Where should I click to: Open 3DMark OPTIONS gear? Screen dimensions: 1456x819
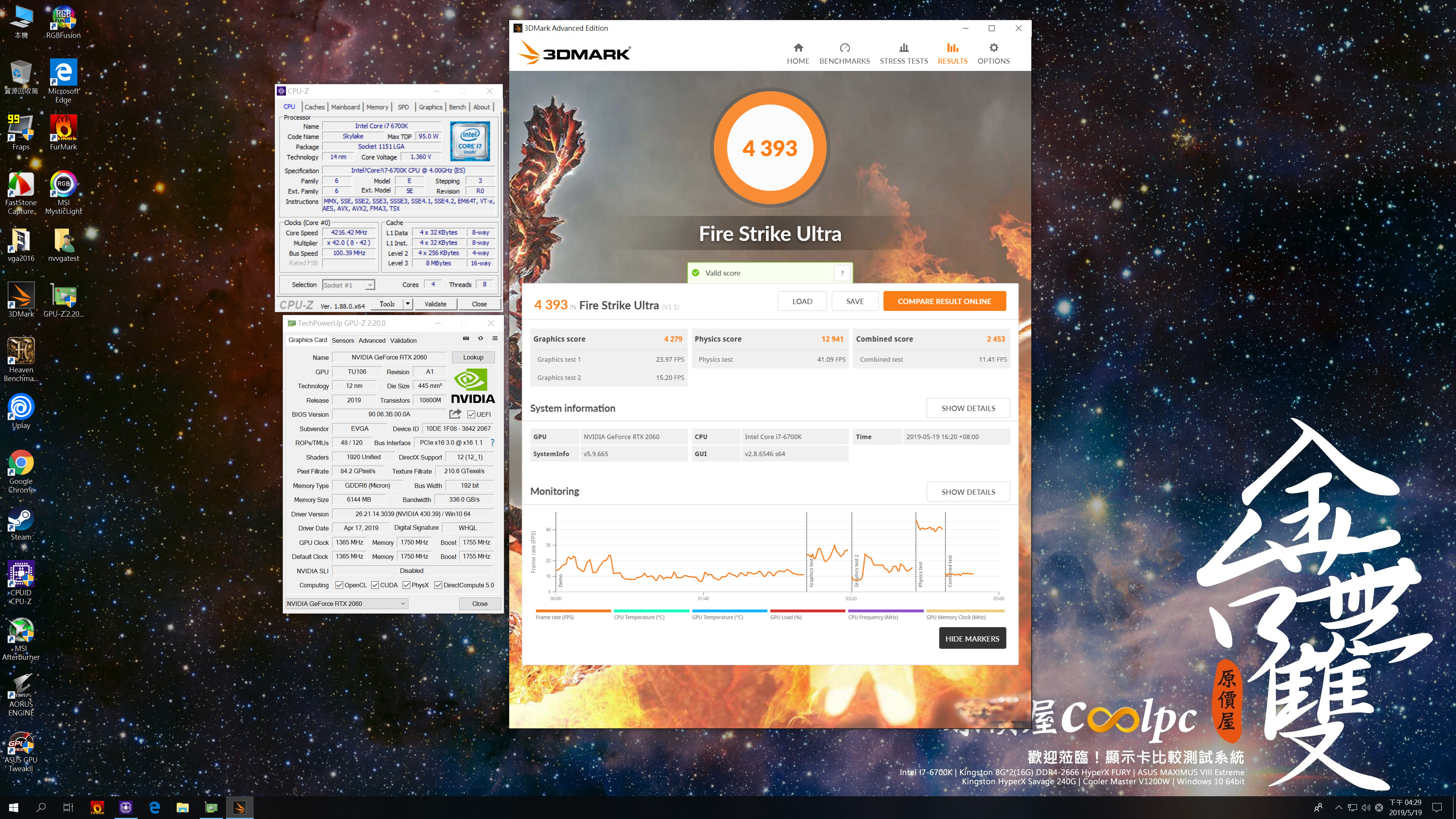(993, 54)
